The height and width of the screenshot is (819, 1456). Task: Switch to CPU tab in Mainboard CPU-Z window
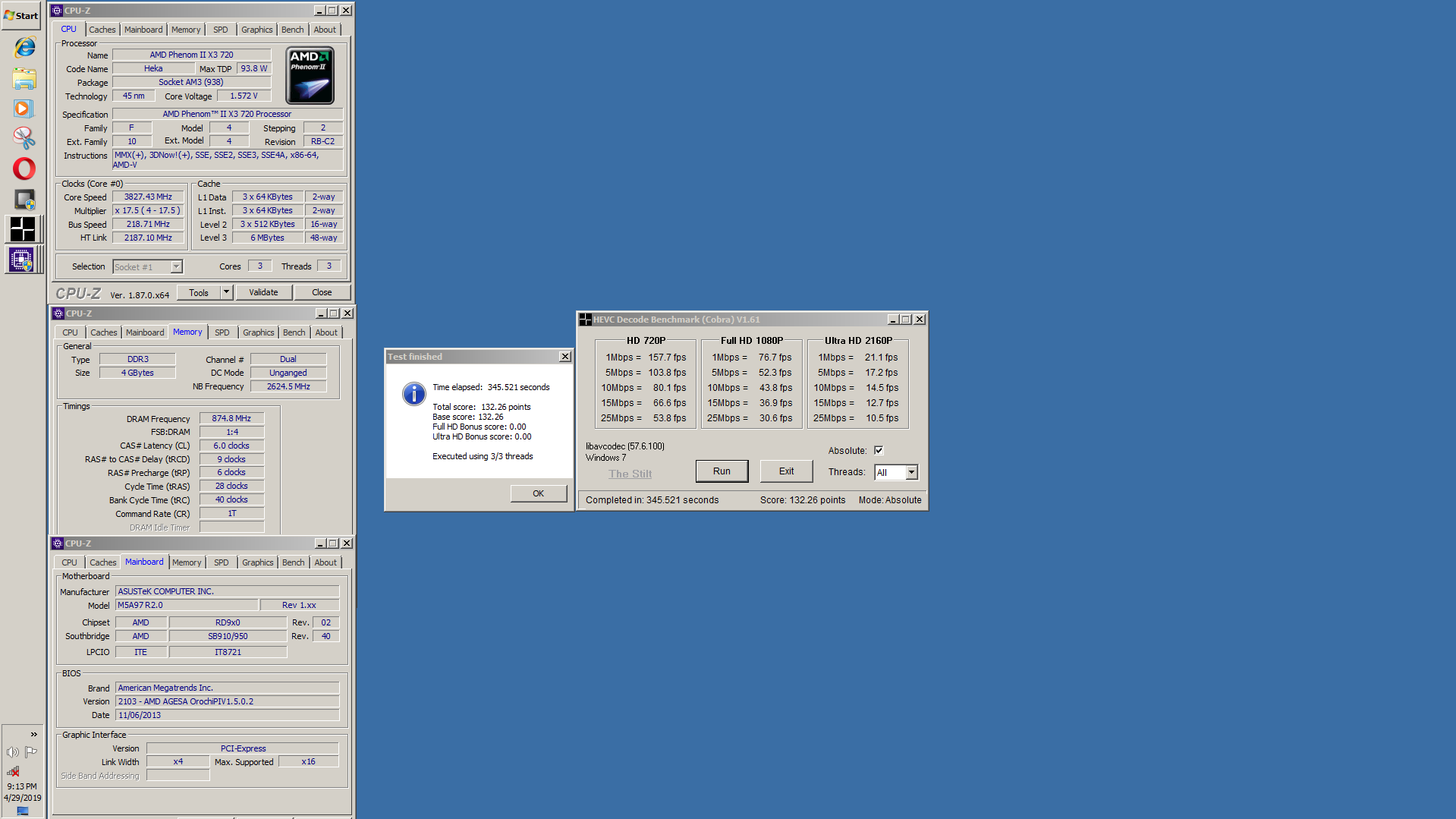point(69,562)
